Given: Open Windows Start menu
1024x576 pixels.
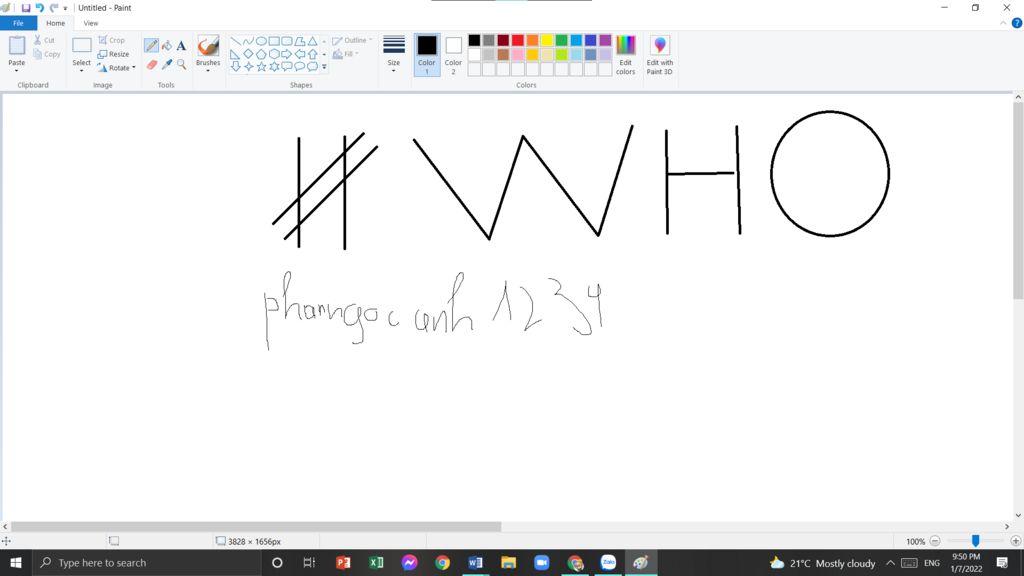Looking at the screenshot, I should (x=16, y=562).
